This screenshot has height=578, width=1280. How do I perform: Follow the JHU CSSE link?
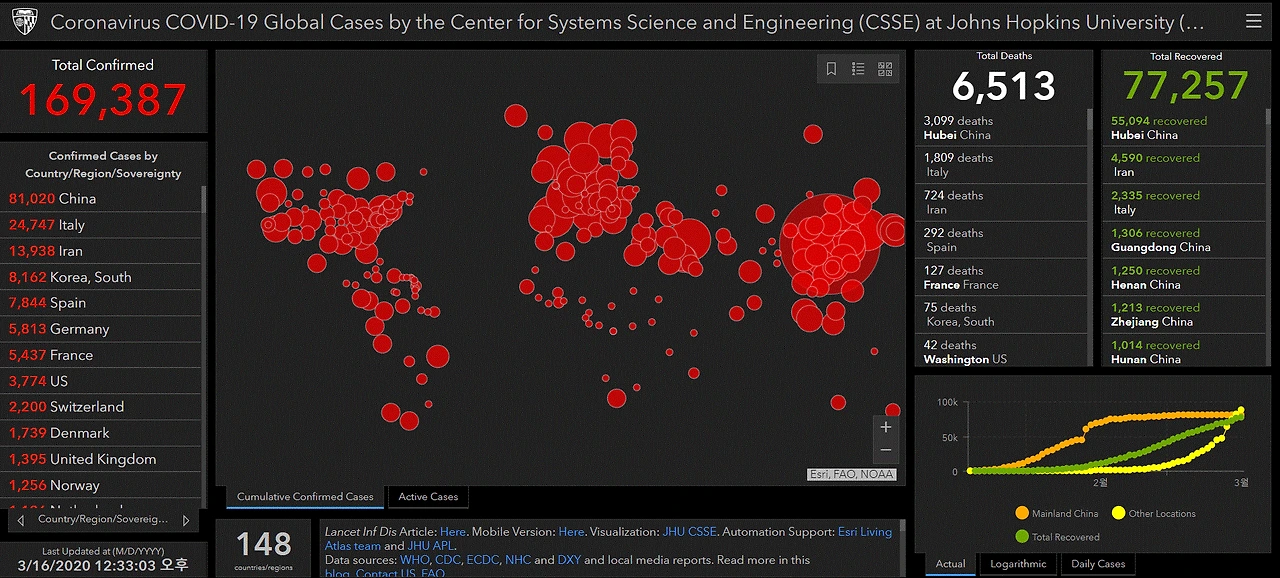(x=689, y=532)
